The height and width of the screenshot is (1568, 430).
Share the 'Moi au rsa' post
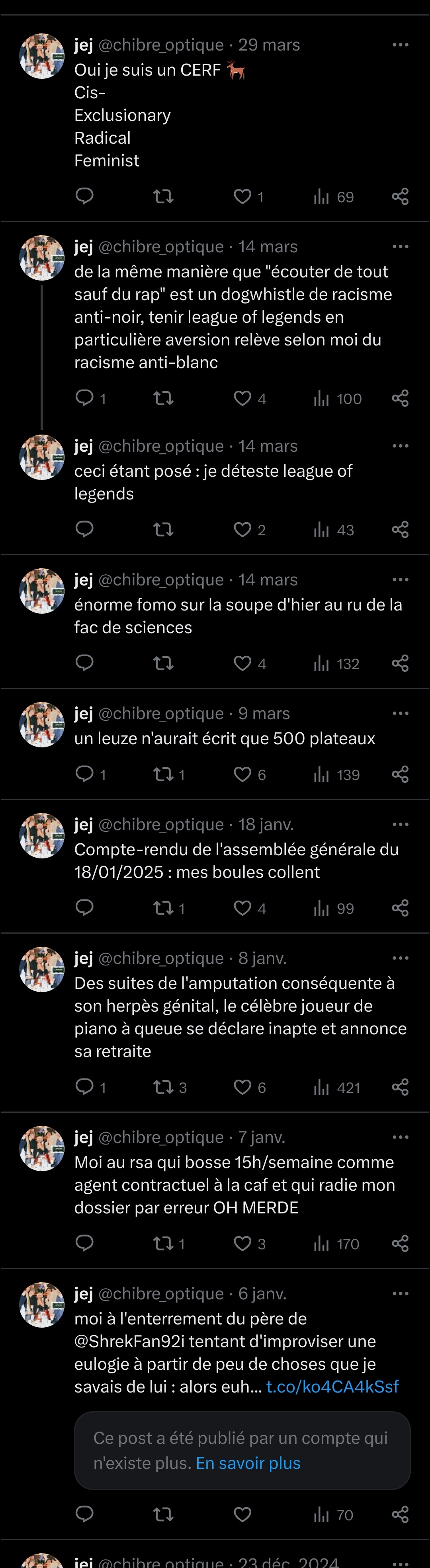pyautogui.click(x=400, y=1244)
